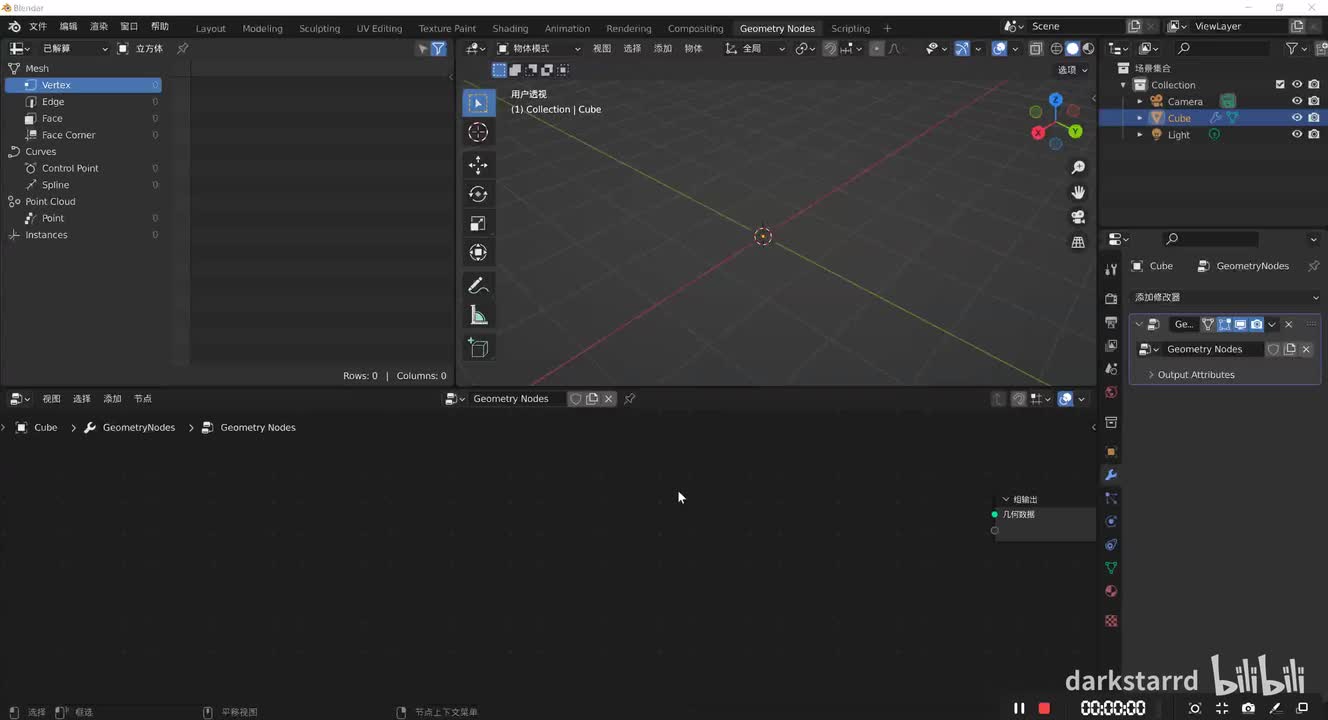Choose the Add Cube tool
The width and height of the screenshot is (1328, 720).
(x=478, y=348)
